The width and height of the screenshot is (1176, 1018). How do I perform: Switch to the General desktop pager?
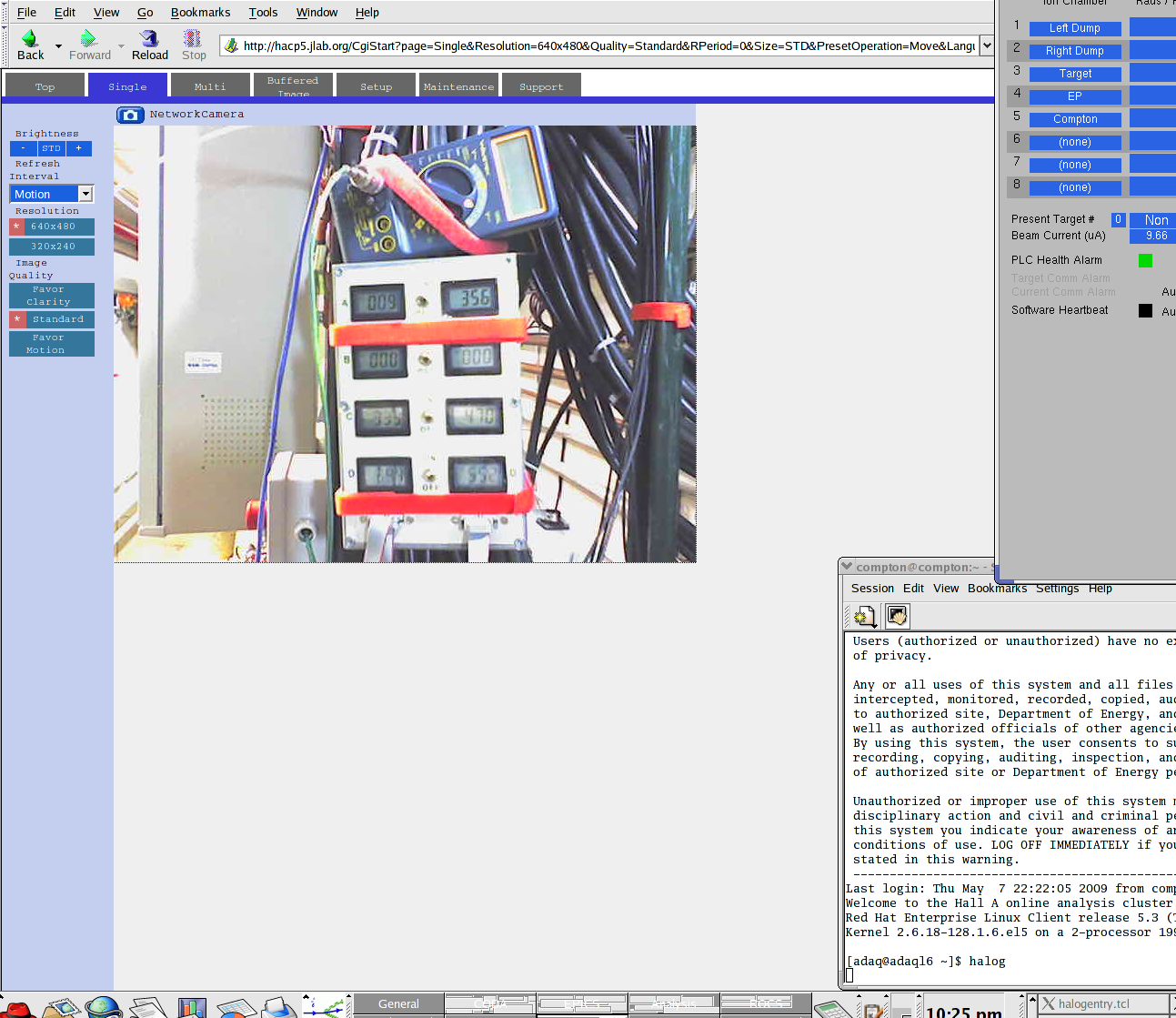point(398,1004)
